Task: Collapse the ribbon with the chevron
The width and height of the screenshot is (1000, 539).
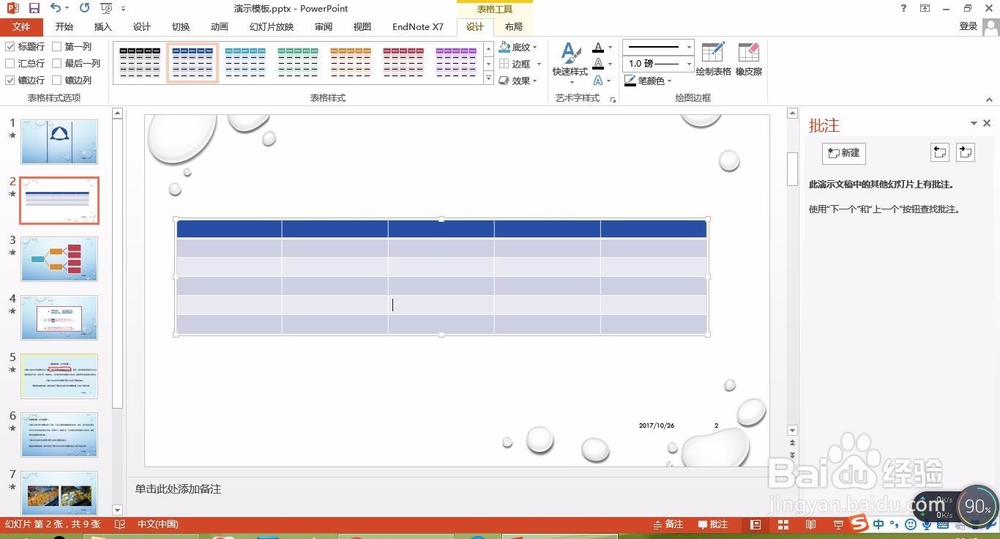Action: click(x=989, y=100)
